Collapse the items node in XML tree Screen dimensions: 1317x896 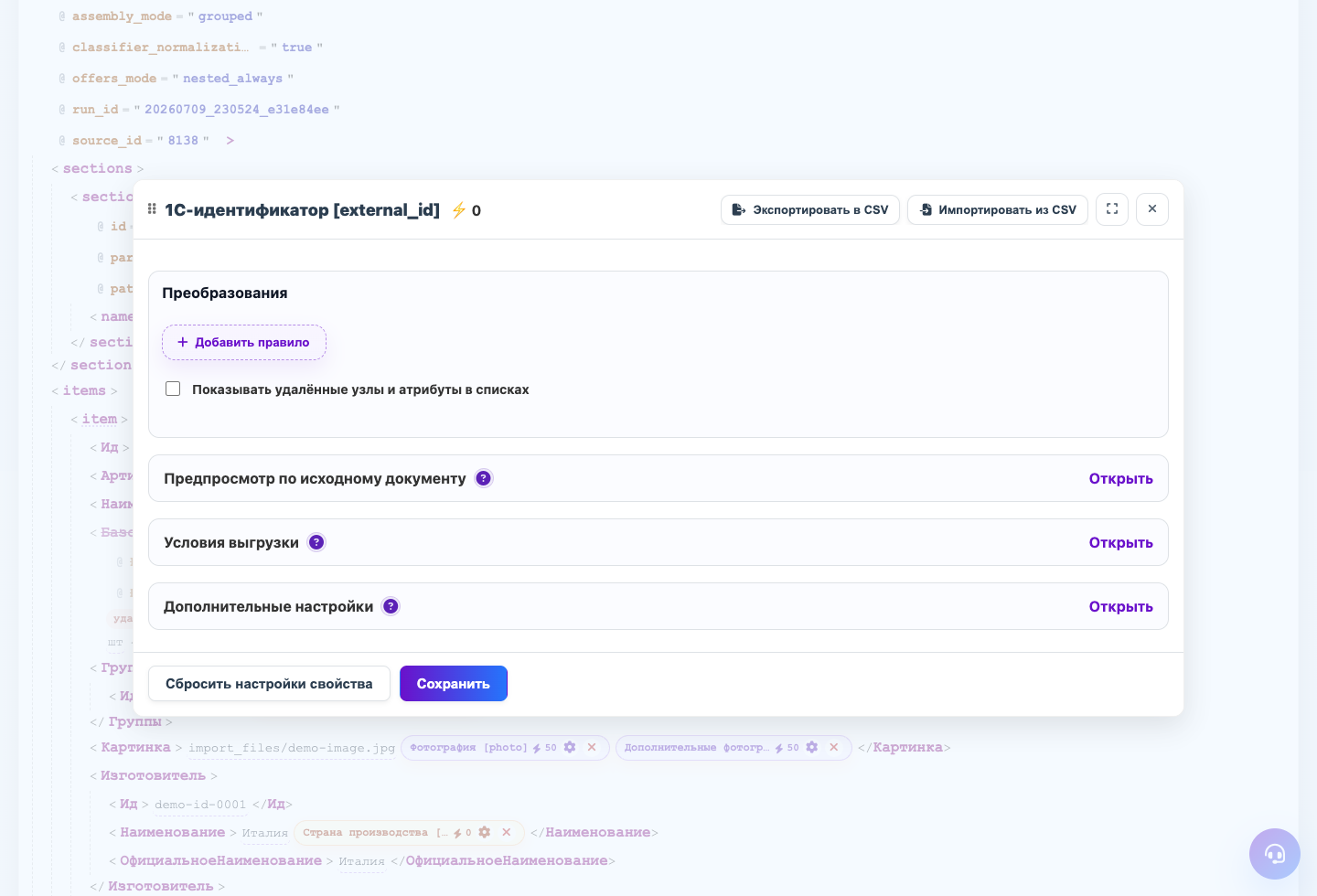tap(84, 390)
